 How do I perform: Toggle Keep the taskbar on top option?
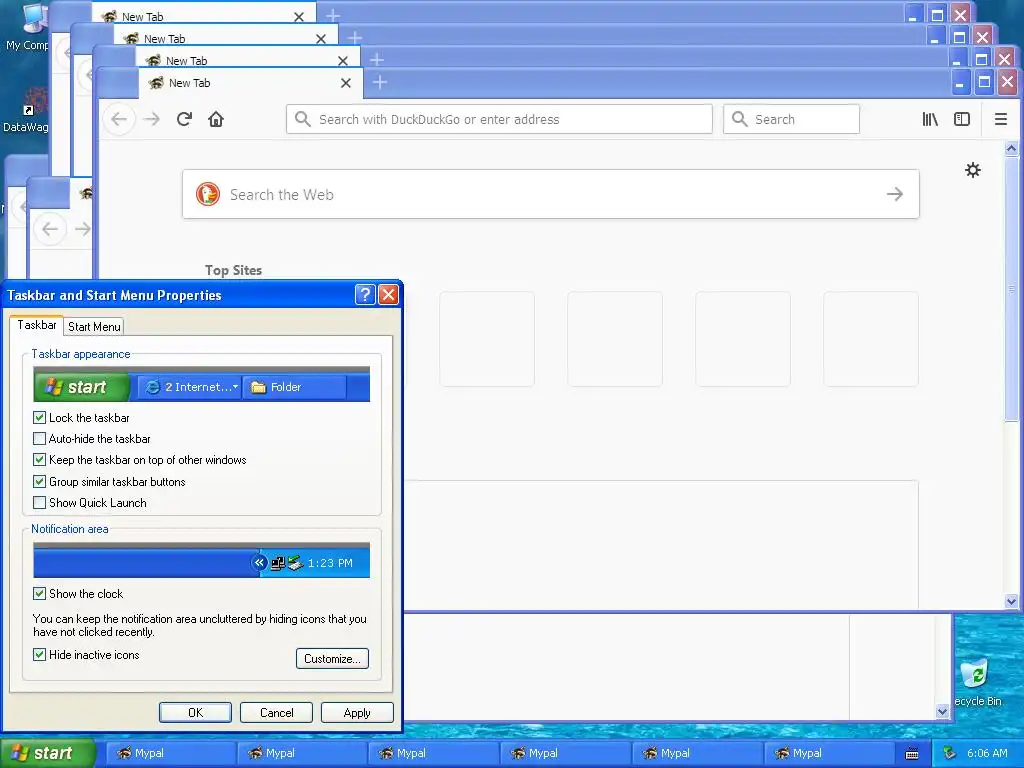click(x=39, y=460)
